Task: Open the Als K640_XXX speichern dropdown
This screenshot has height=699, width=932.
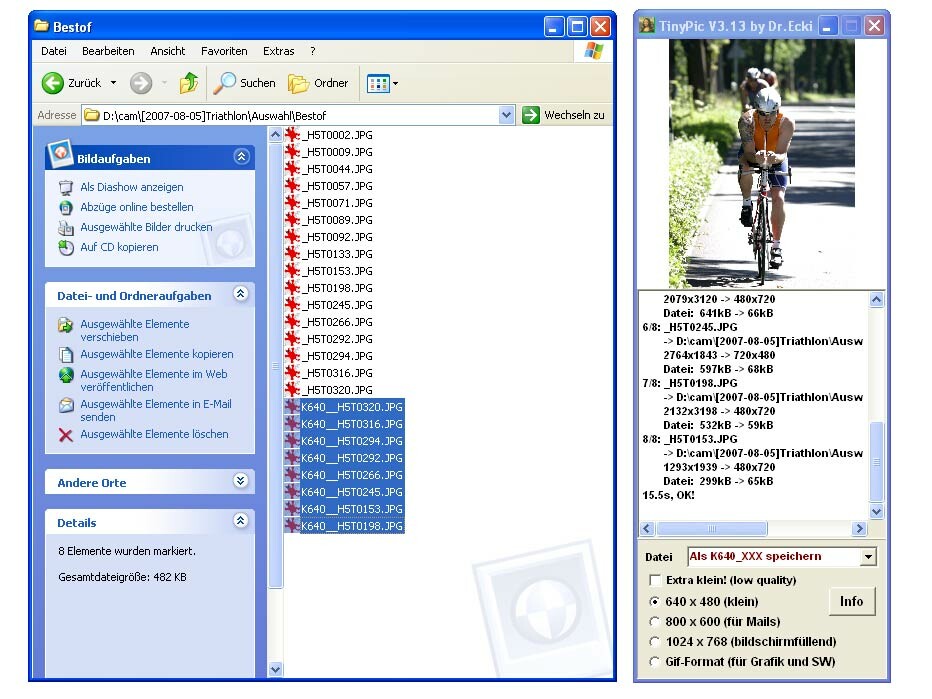Action: coord(867,557)
